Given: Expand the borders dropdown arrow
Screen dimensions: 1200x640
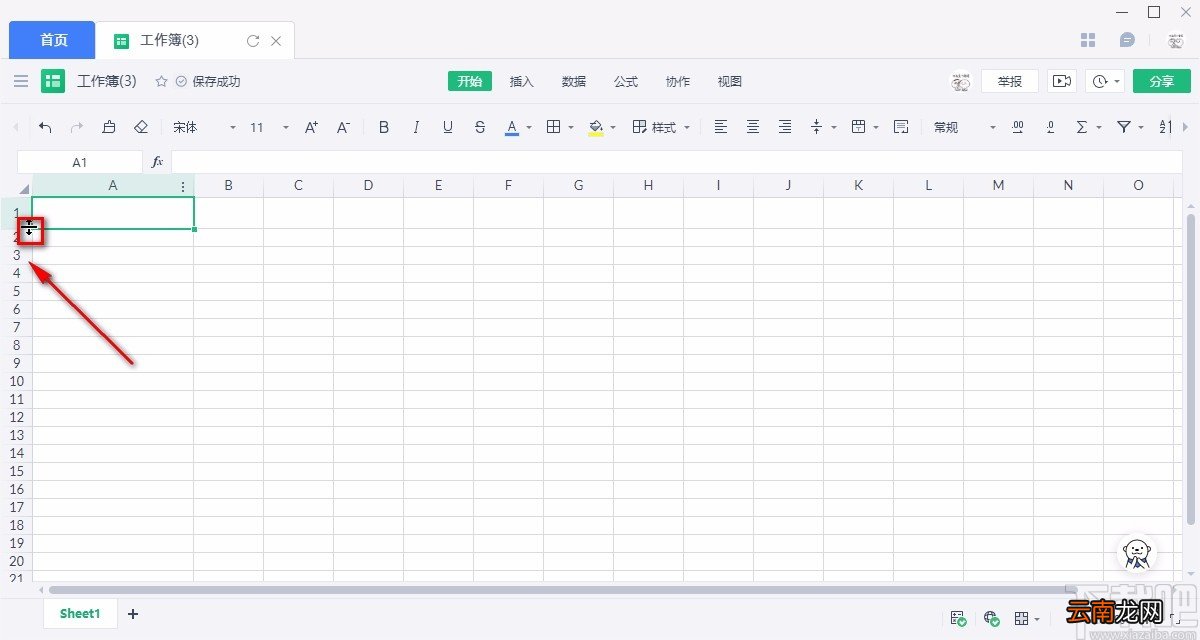Looking at the screenshot, I should pos(571,127).
